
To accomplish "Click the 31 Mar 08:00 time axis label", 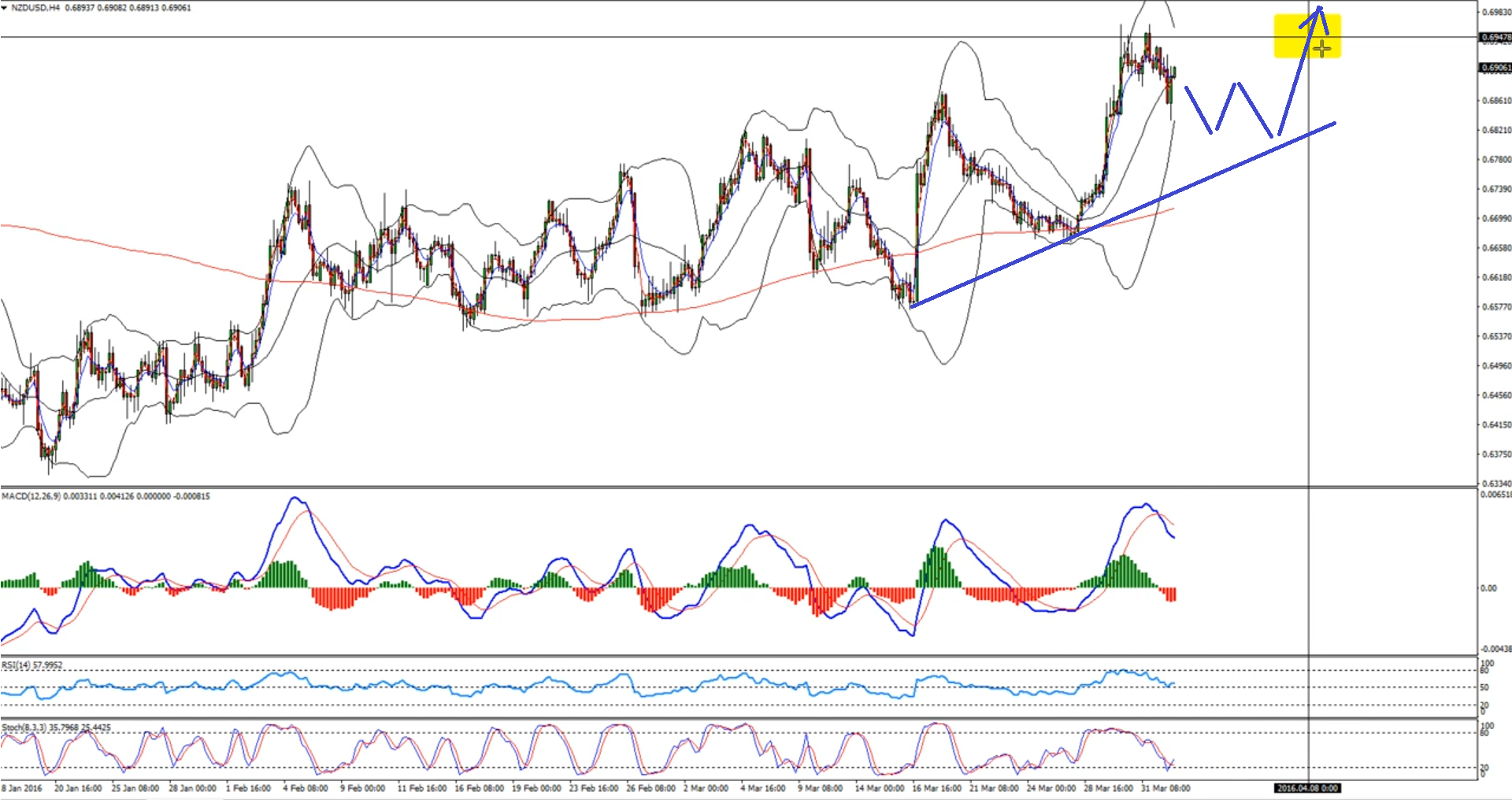I will coord(1165,788).
